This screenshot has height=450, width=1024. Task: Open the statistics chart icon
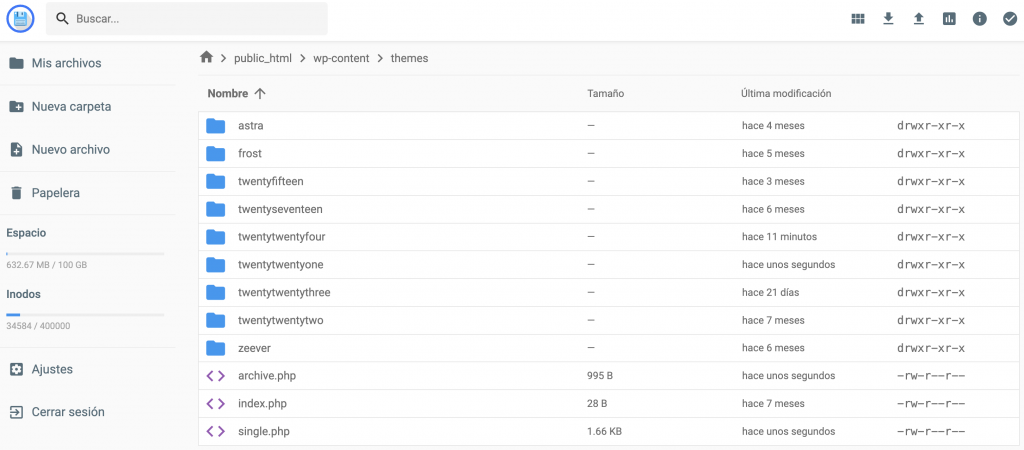click(949, 19)
